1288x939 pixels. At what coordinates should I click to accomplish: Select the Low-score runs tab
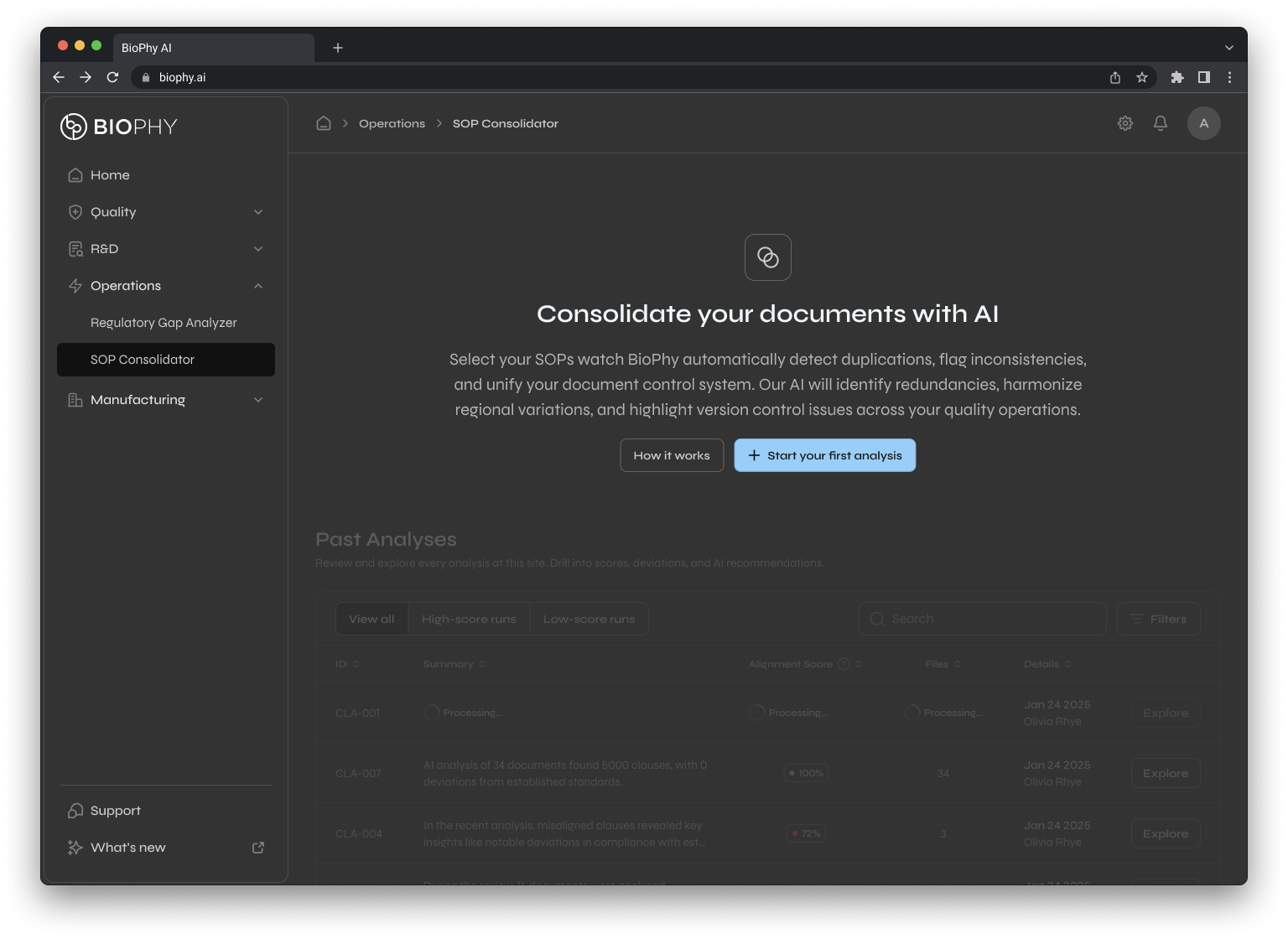589,619
